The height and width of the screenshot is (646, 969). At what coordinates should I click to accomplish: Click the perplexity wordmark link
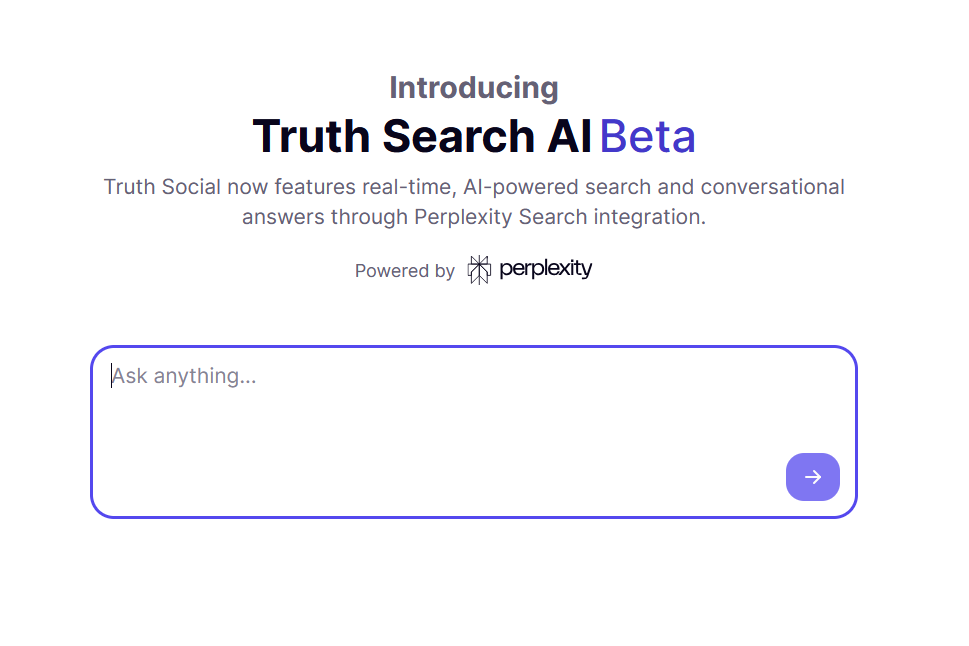pos(544,268)
